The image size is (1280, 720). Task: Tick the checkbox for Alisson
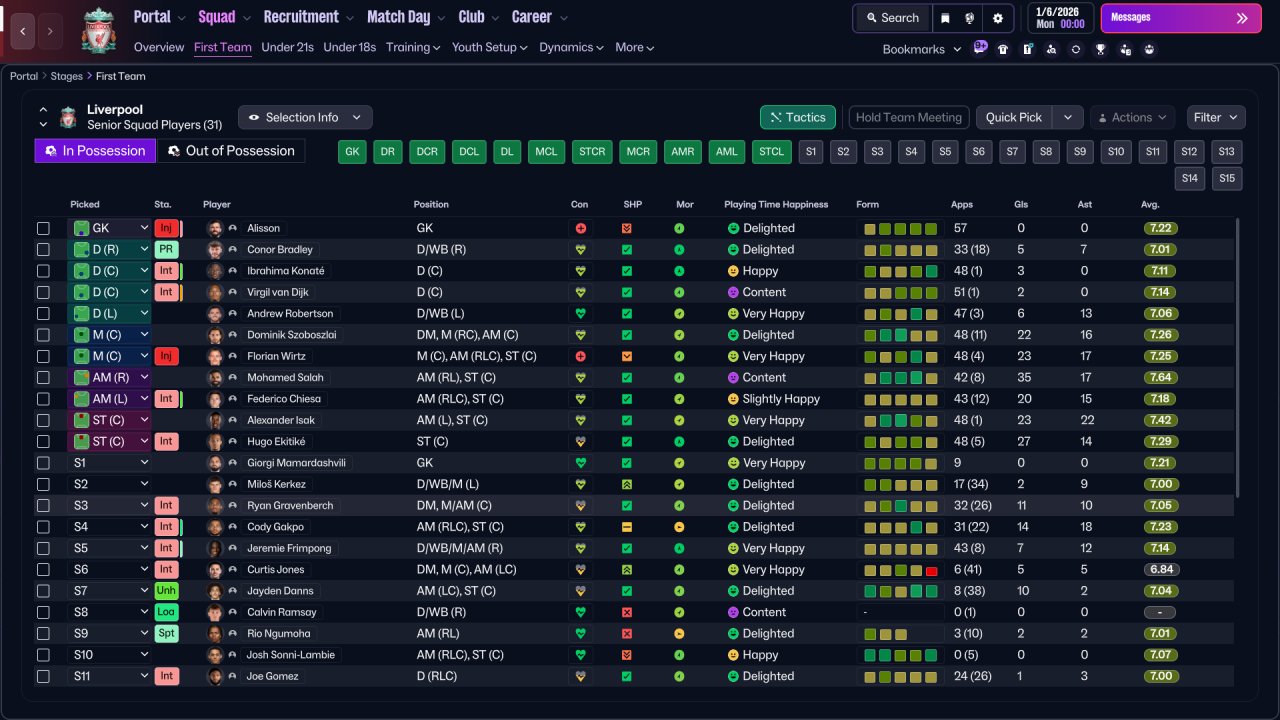tap(43, 228)
